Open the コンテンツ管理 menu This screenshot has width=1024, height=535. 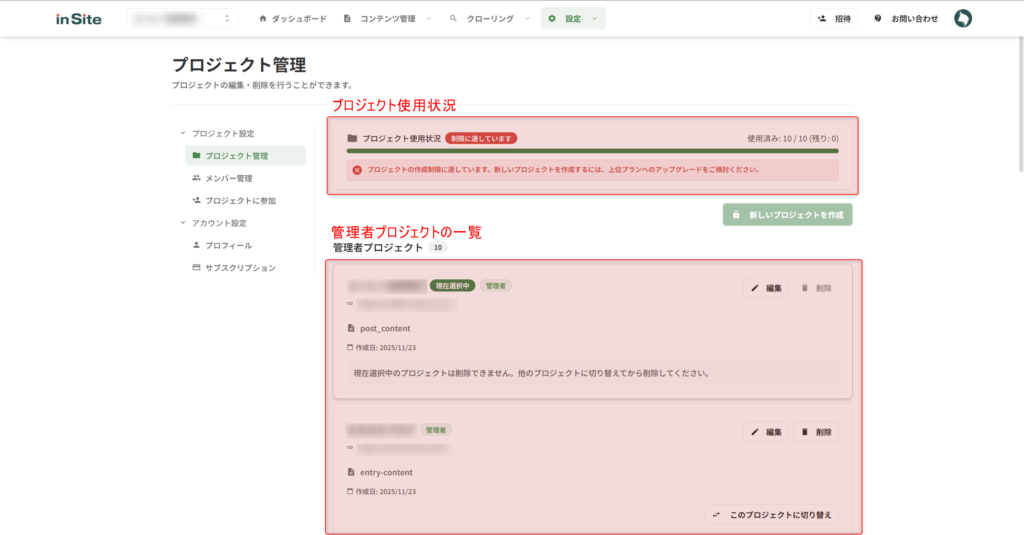click(387, 19)
